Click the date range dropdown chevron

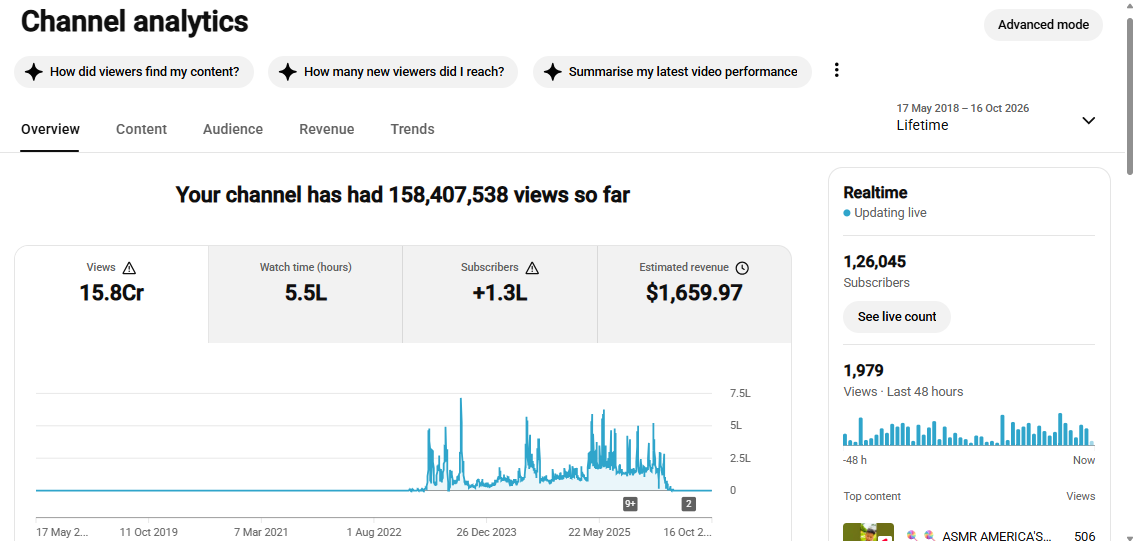tap(1088, 121)
